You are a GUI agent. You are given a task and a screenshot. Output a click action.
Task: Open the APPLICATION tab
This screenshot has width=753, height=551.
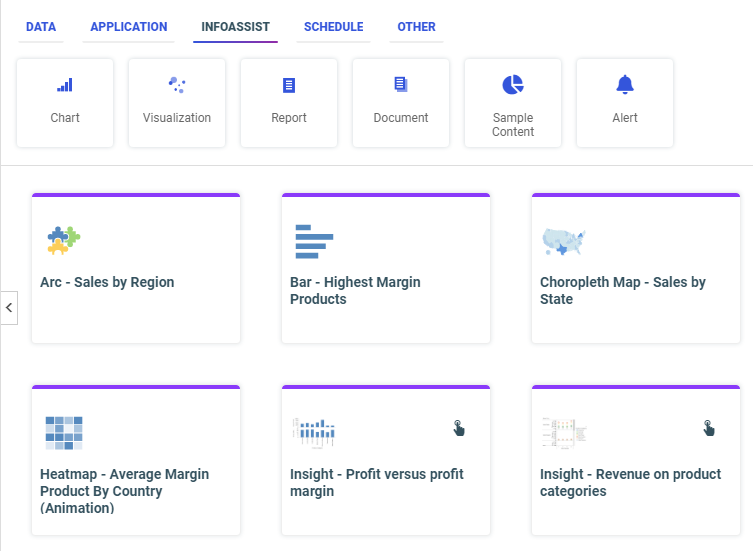click(x=129, y=27)
